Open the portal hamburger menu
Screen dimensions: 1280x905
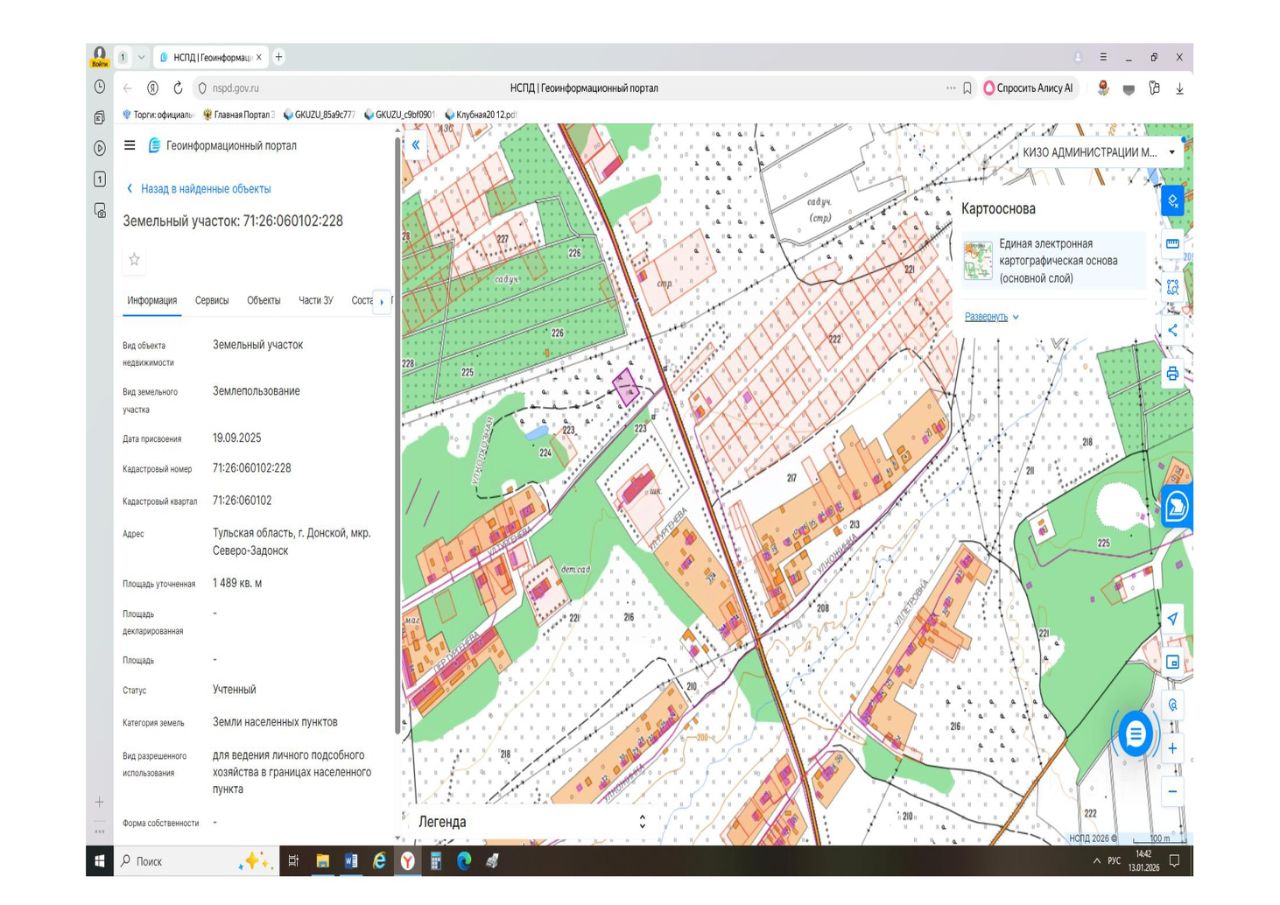tap(129, 145)
